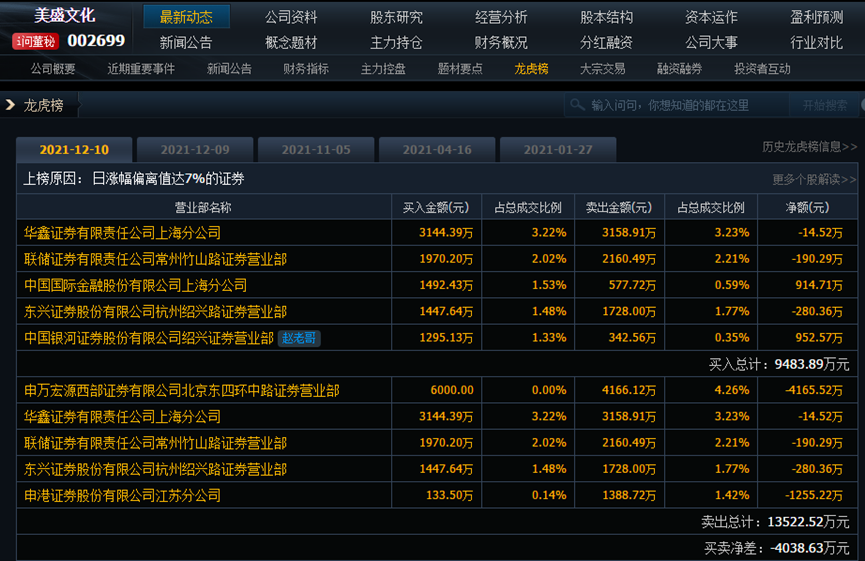Select the 大宗交易 sub-tab
The height and width of the screenshot is (561, 865).
point(602,69)
